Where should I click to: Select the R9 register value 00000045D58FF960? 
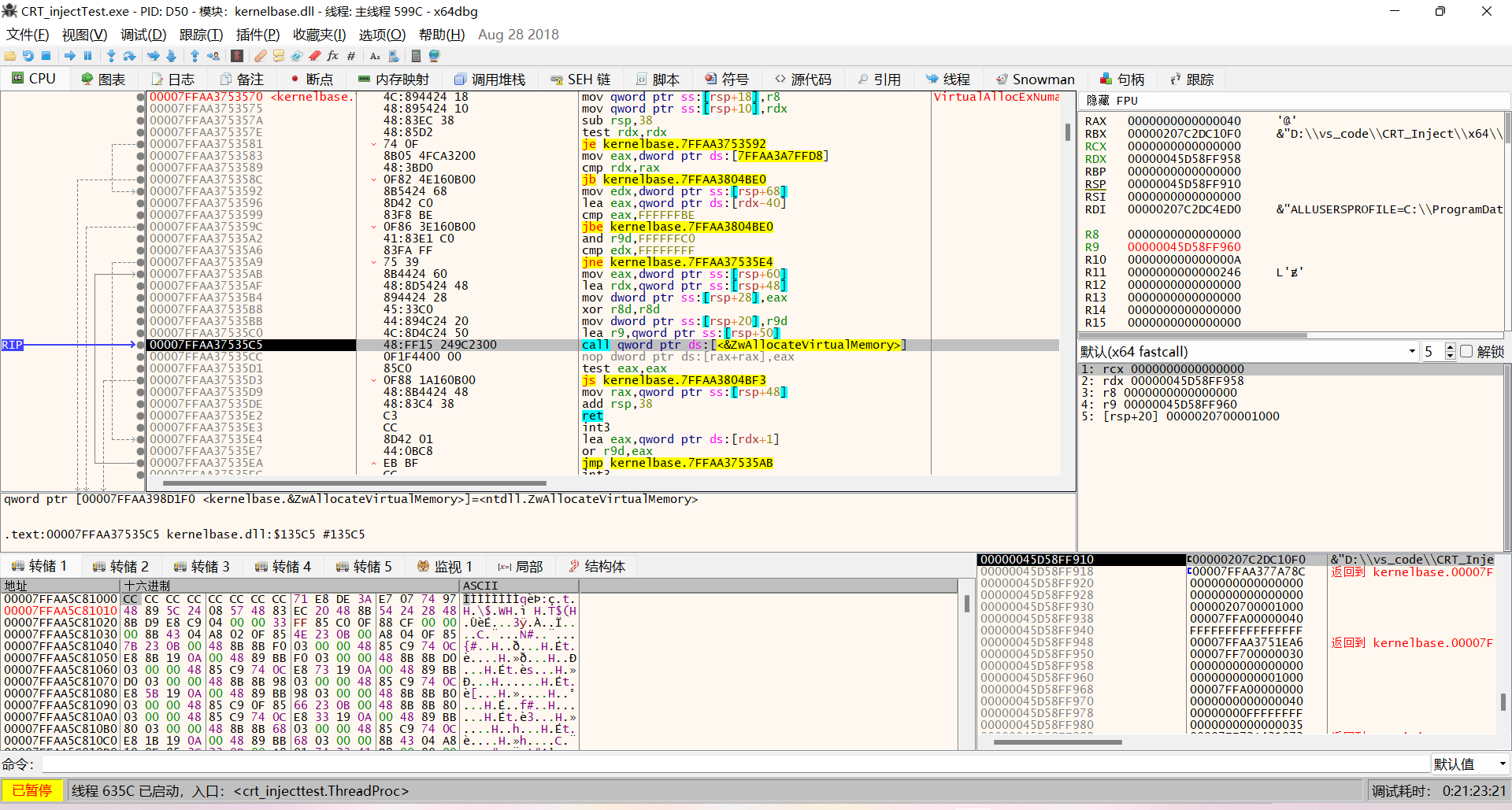pyautogui.click(x=1184, y=247)
